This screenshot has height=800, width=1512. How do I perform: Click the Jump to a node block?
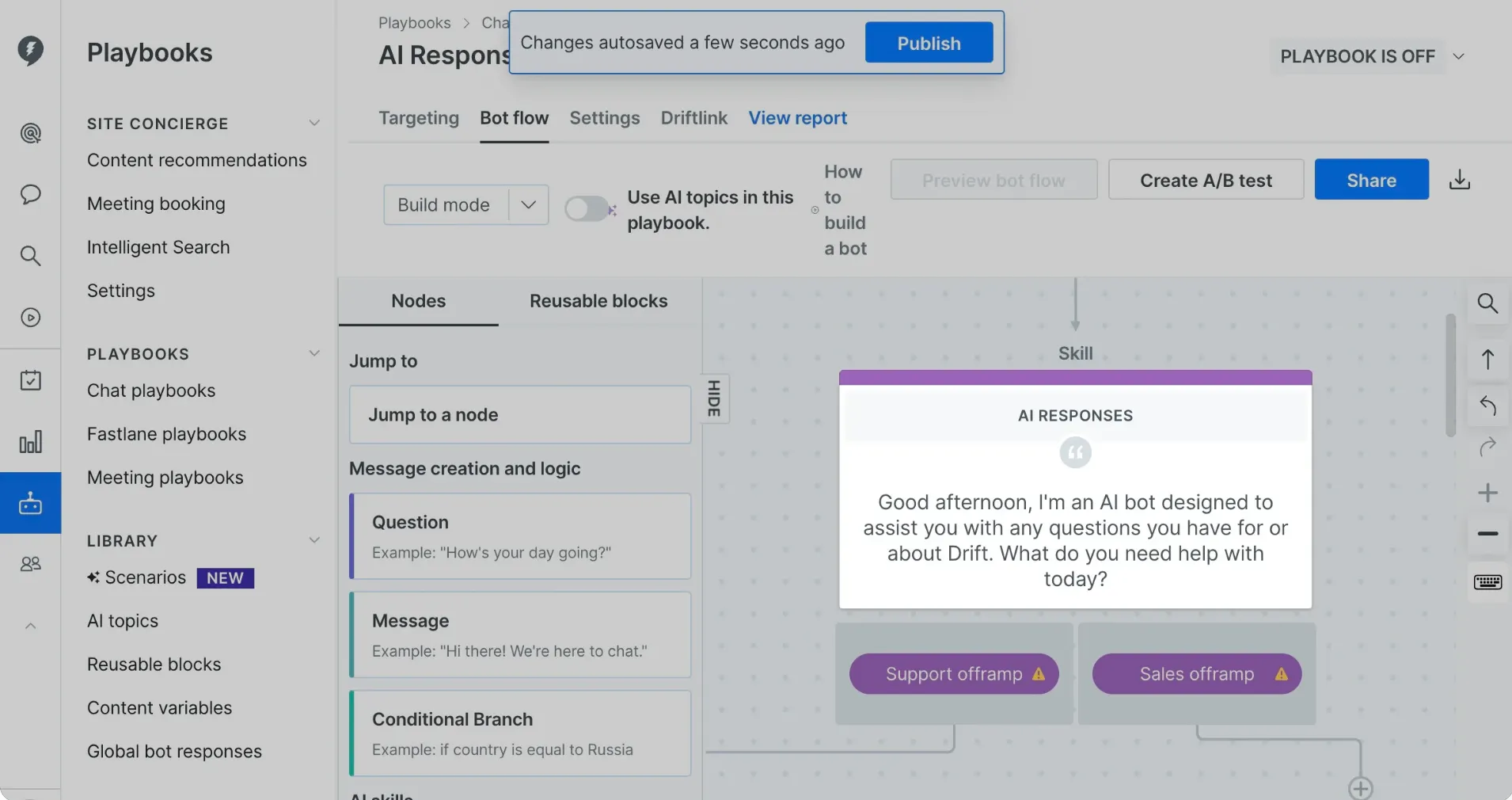click(520, 415)
